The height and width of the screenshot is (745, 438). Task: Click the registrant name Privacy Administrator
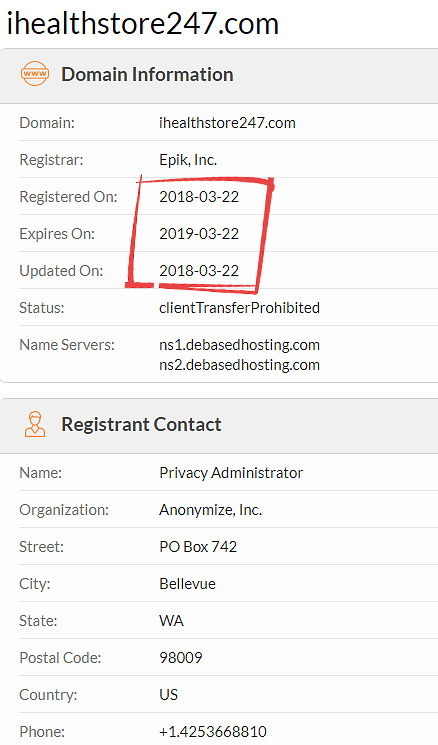231,473
